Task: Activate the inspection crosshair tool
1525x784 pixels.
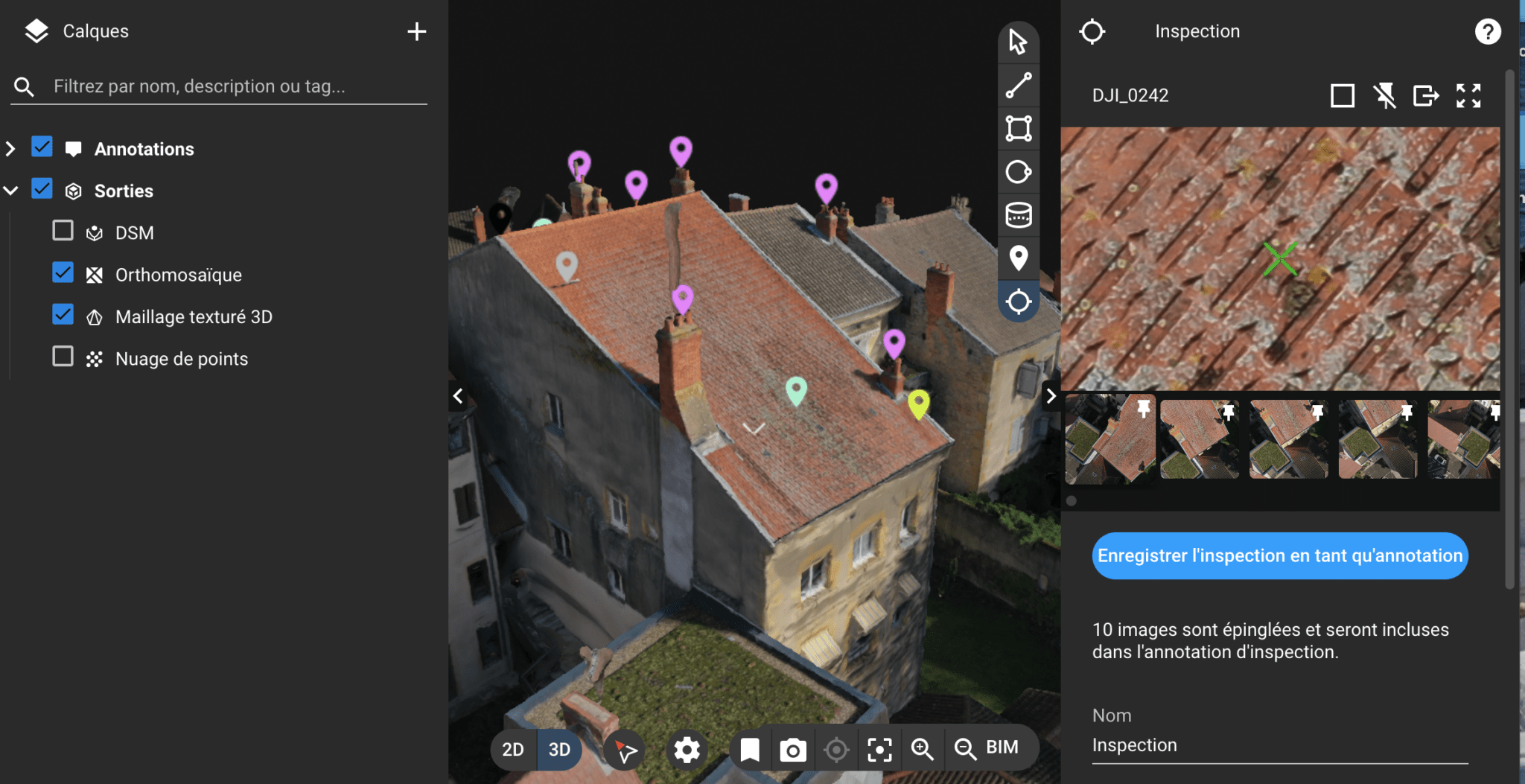Action: click(x=1018, y=302)
